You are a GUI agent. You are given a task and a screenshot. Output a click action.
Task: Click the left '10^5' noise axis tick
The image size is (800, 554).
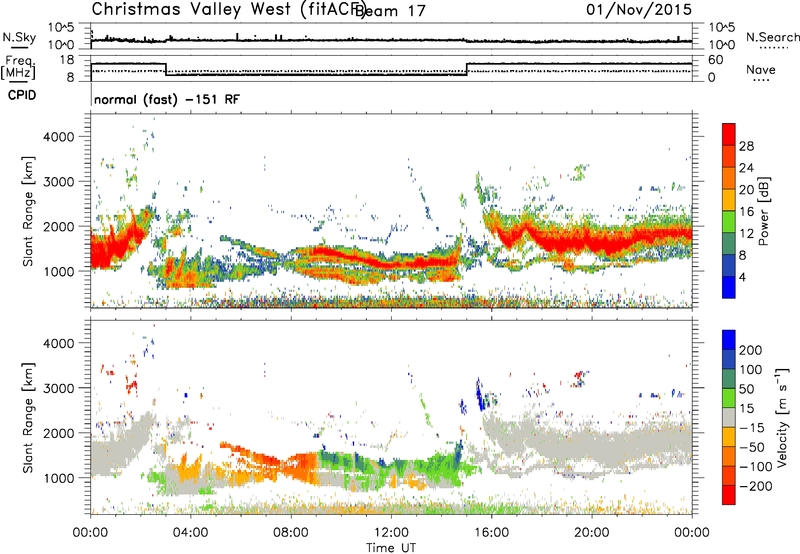(x=61, y=27)
